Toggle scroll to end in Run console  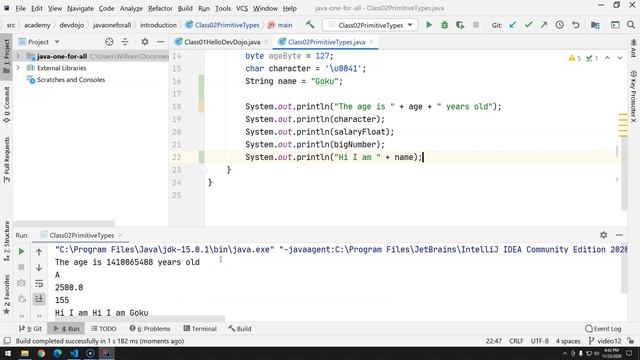click(x=39, y=299)
